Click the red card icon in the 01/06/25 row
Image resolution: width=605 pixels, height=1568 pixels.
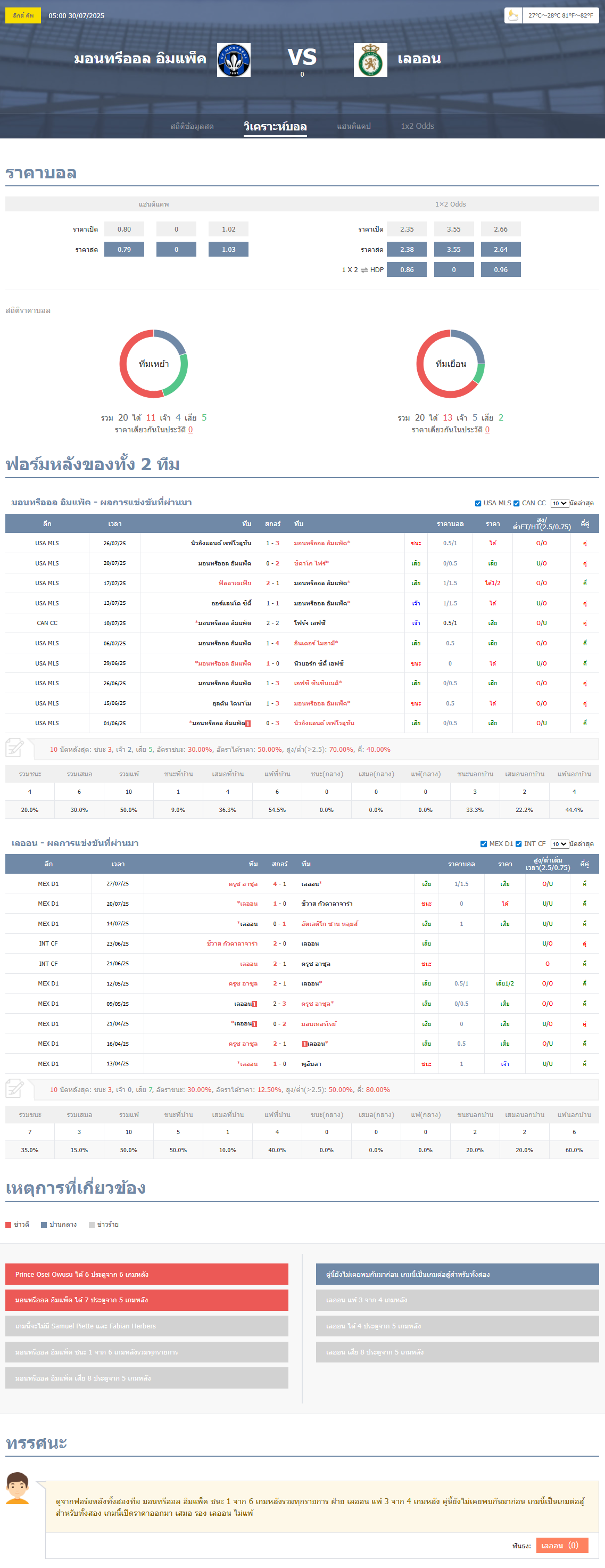coord(248,723)
